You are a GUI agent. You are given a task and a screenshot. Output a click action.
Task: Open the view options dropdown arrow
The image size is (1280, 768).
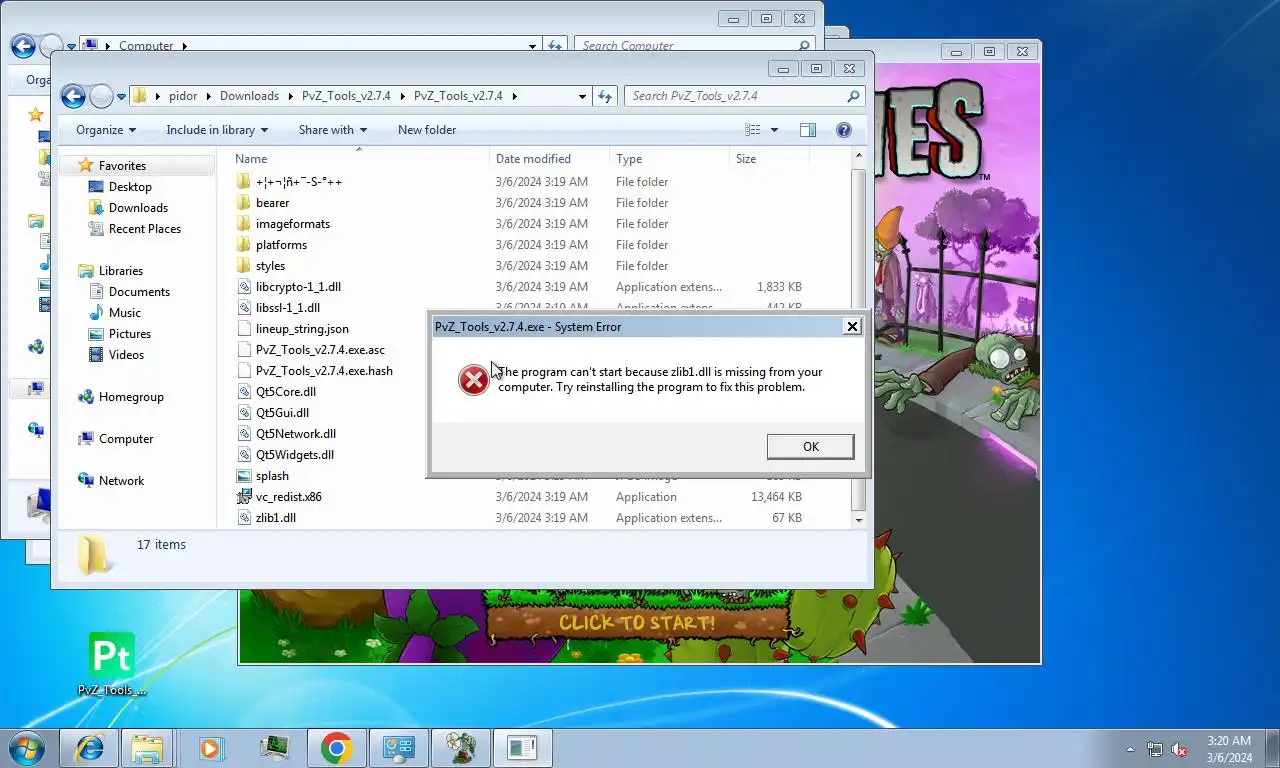(x=774, y=130)
